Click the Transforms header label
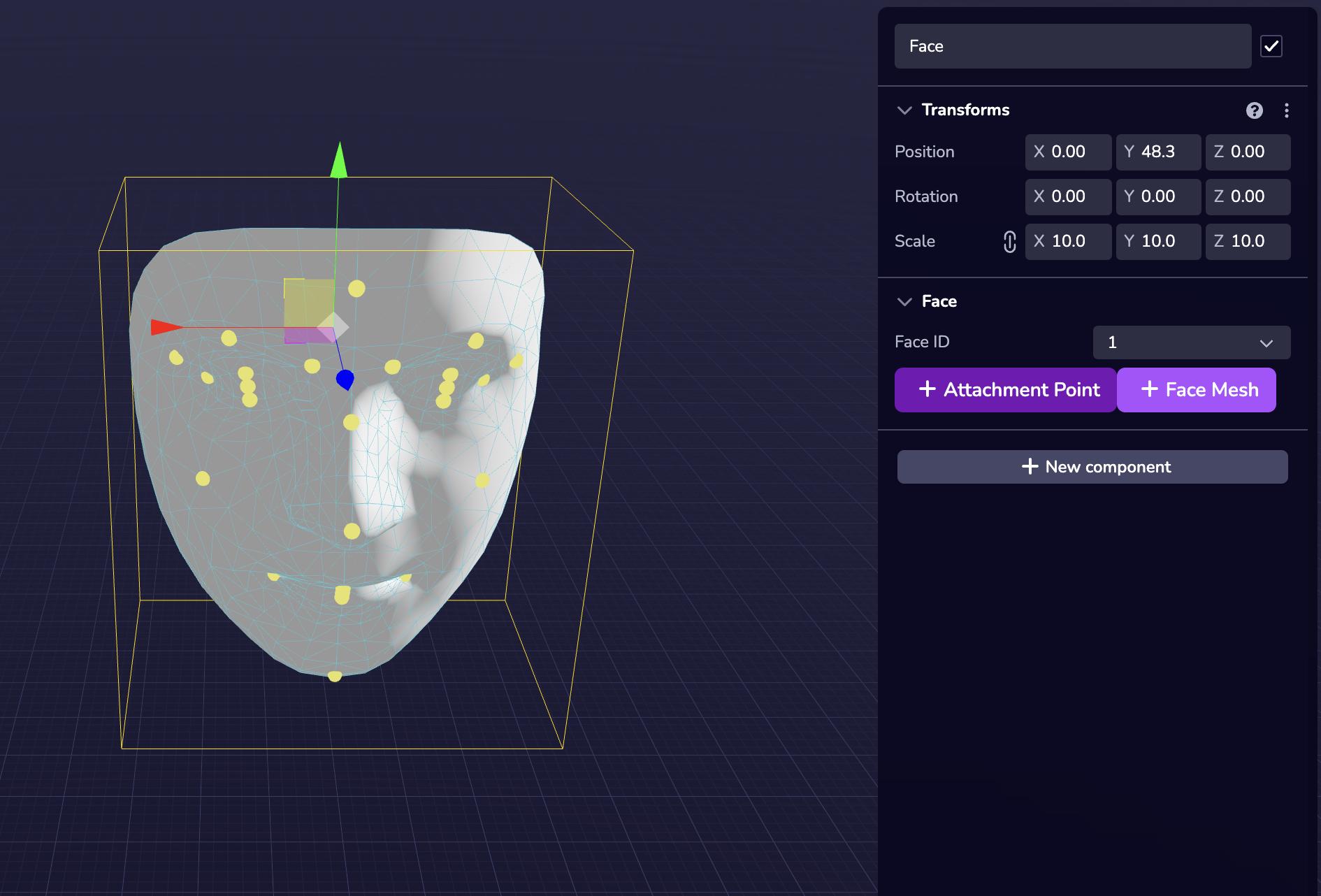1321x896 pixels. pyautogui.click(x=965, y=110)
